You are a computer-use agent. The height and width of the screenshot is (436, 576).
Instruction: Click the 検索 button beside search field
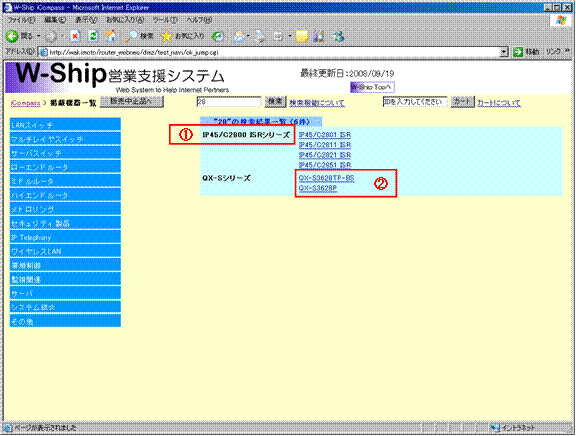[x=275, y=101]
